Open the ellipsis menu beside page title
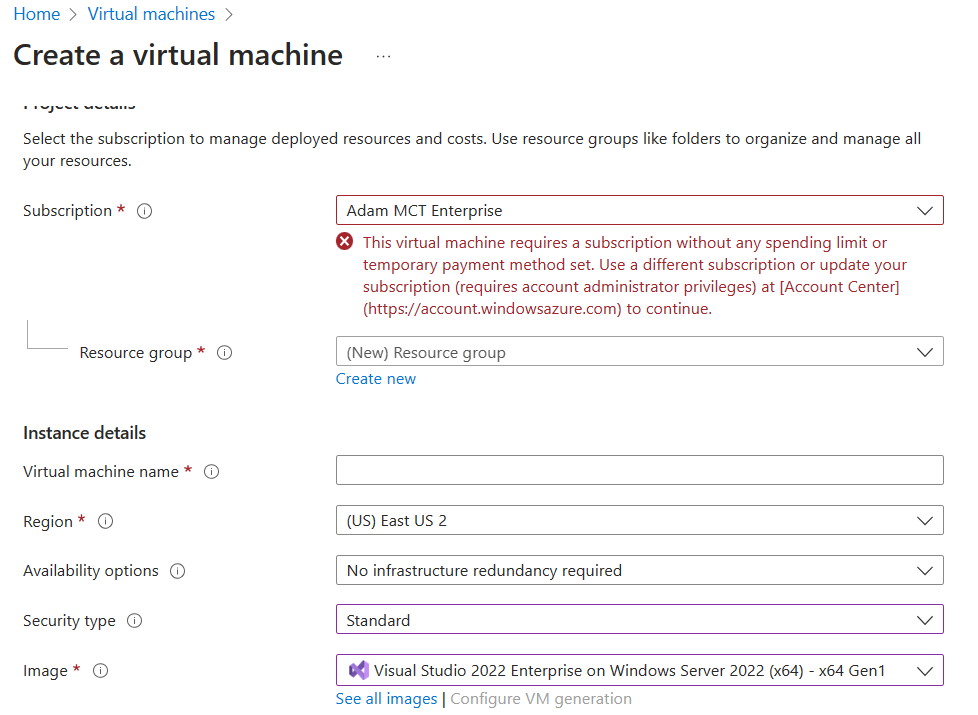 point(384,57)
